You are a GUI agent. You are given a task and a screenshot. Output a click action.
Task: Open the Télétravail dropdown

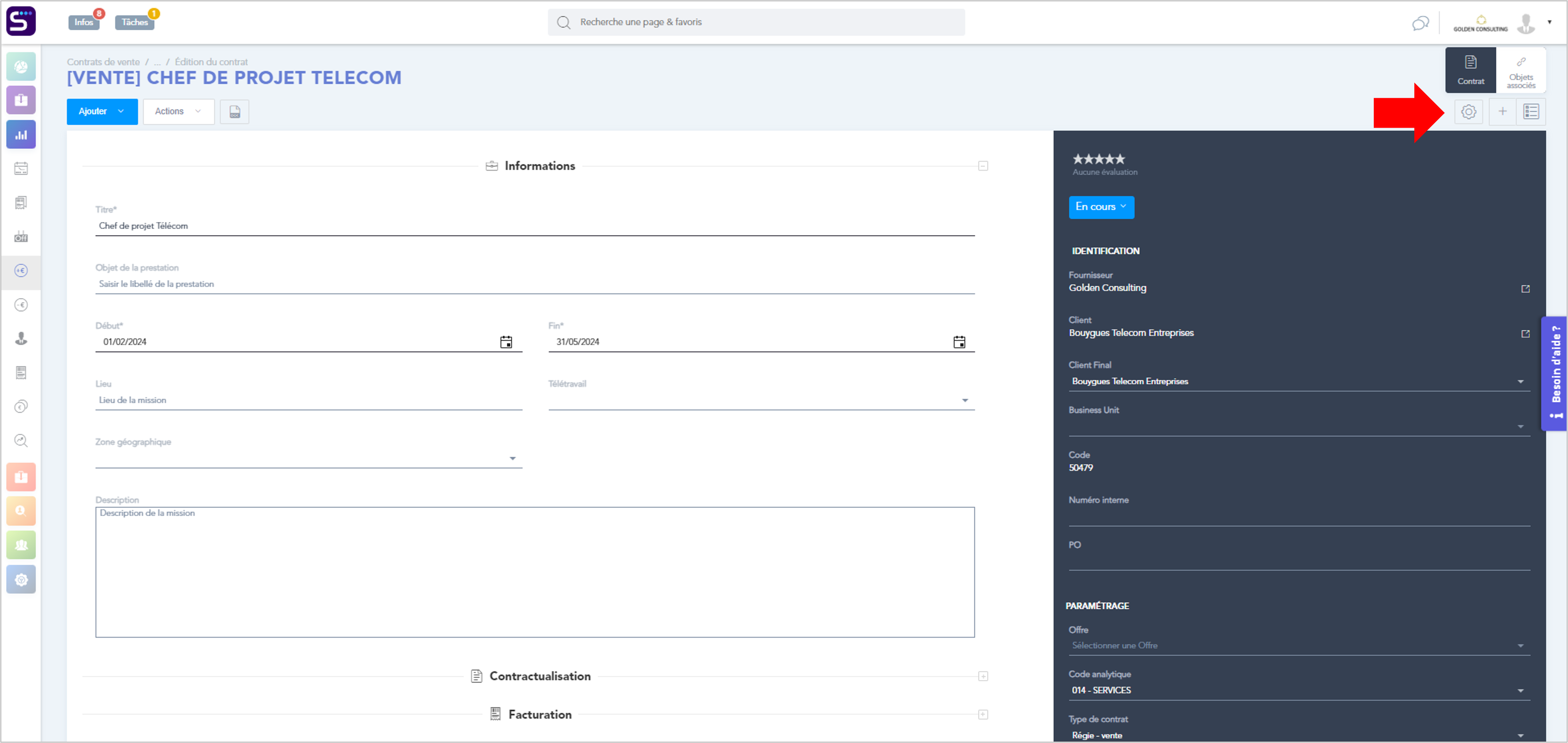(x=762, y=400)
